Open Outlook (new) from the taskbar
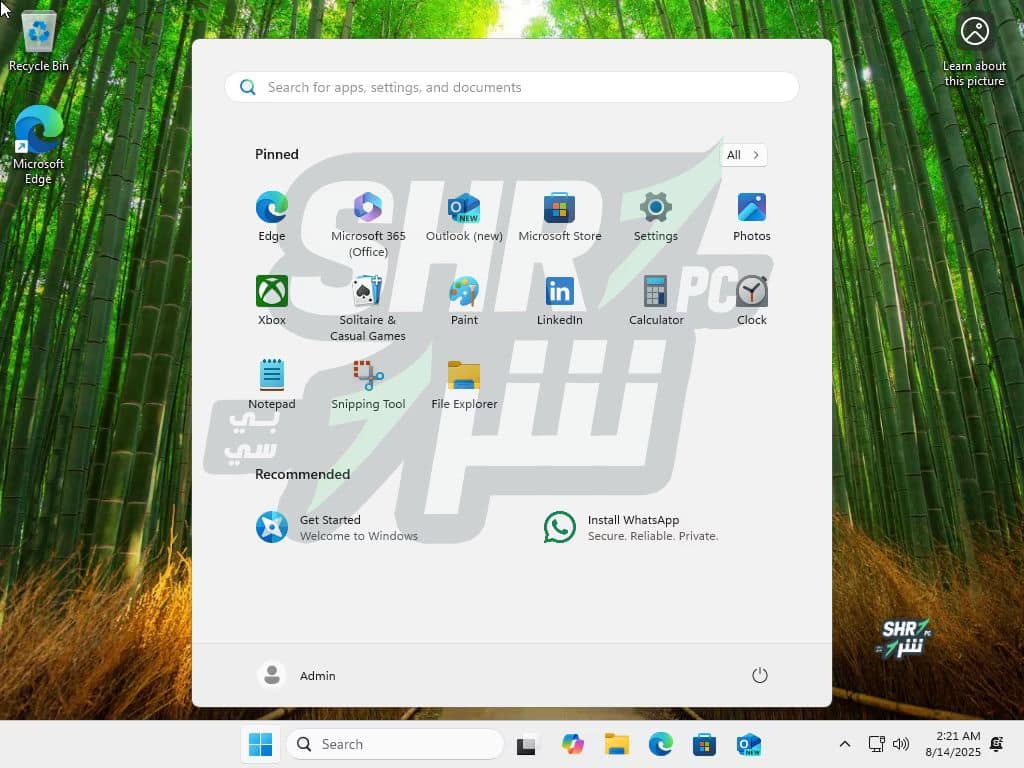Screen dimensions: 1024x768 pyautogui.click(x=748, y=744)
